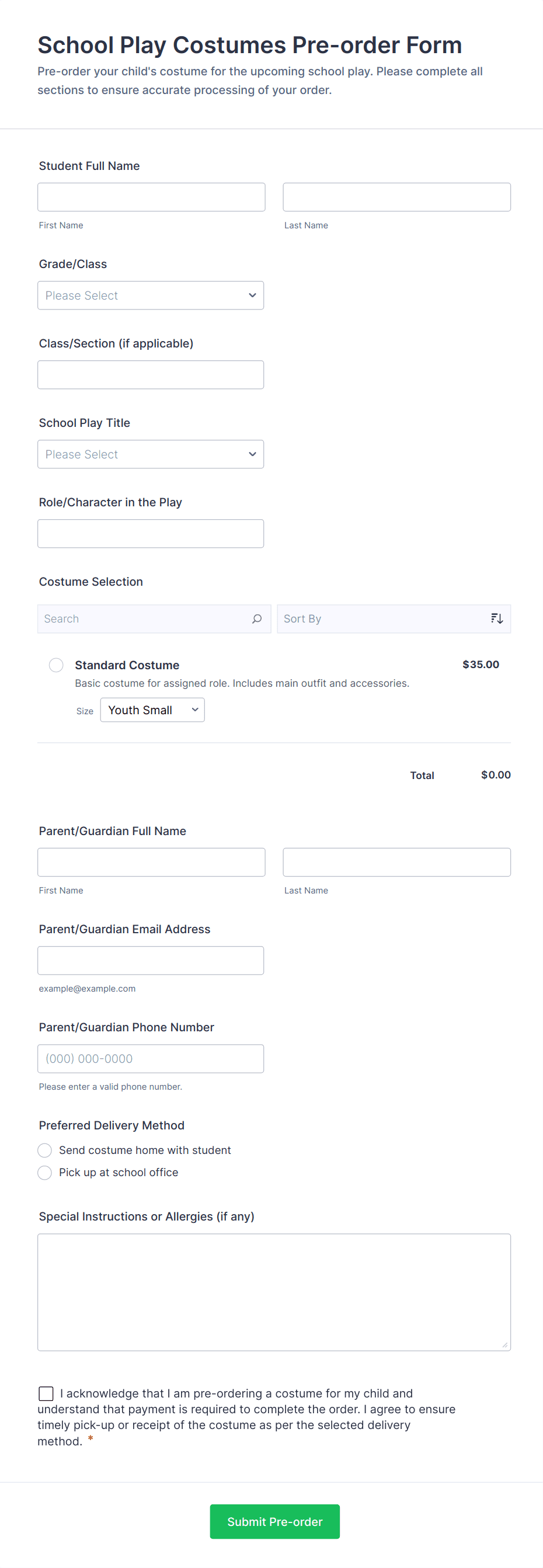Open the Grade/Class dropdown

(x=151, y=295)
